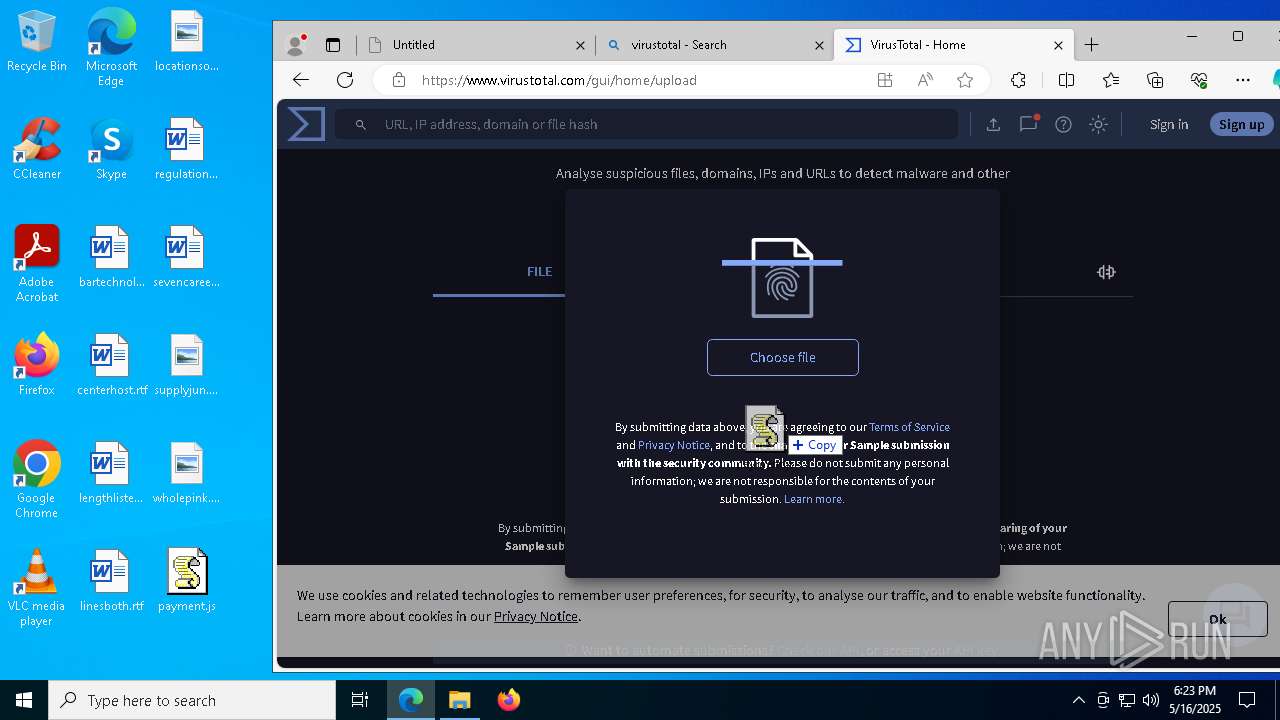Add page to favorites star icon
Image resolution: width=1280 pixels, height=720 pixels.
click(965, 80)
